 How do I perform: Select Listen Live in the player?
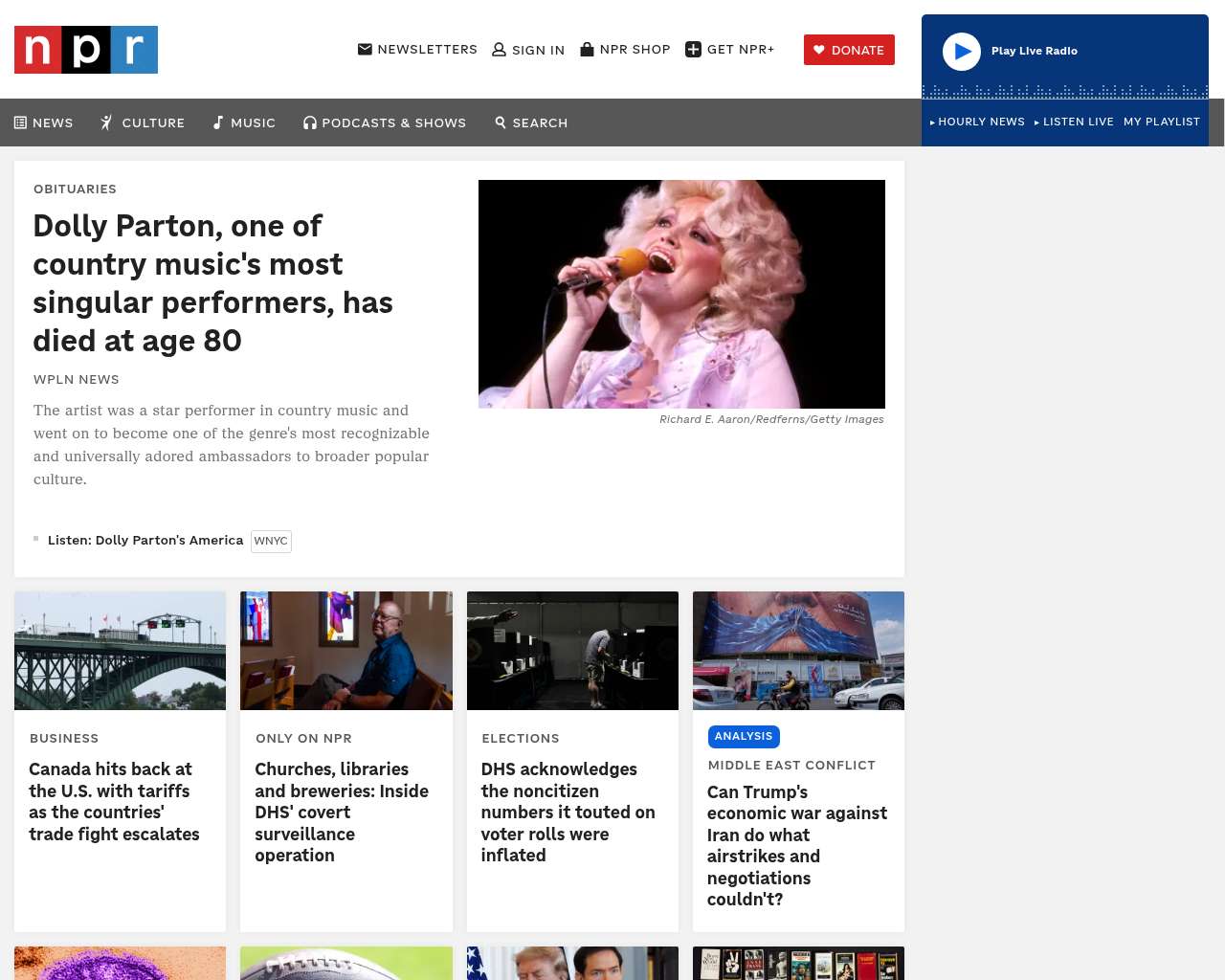tap(1074, 122)
